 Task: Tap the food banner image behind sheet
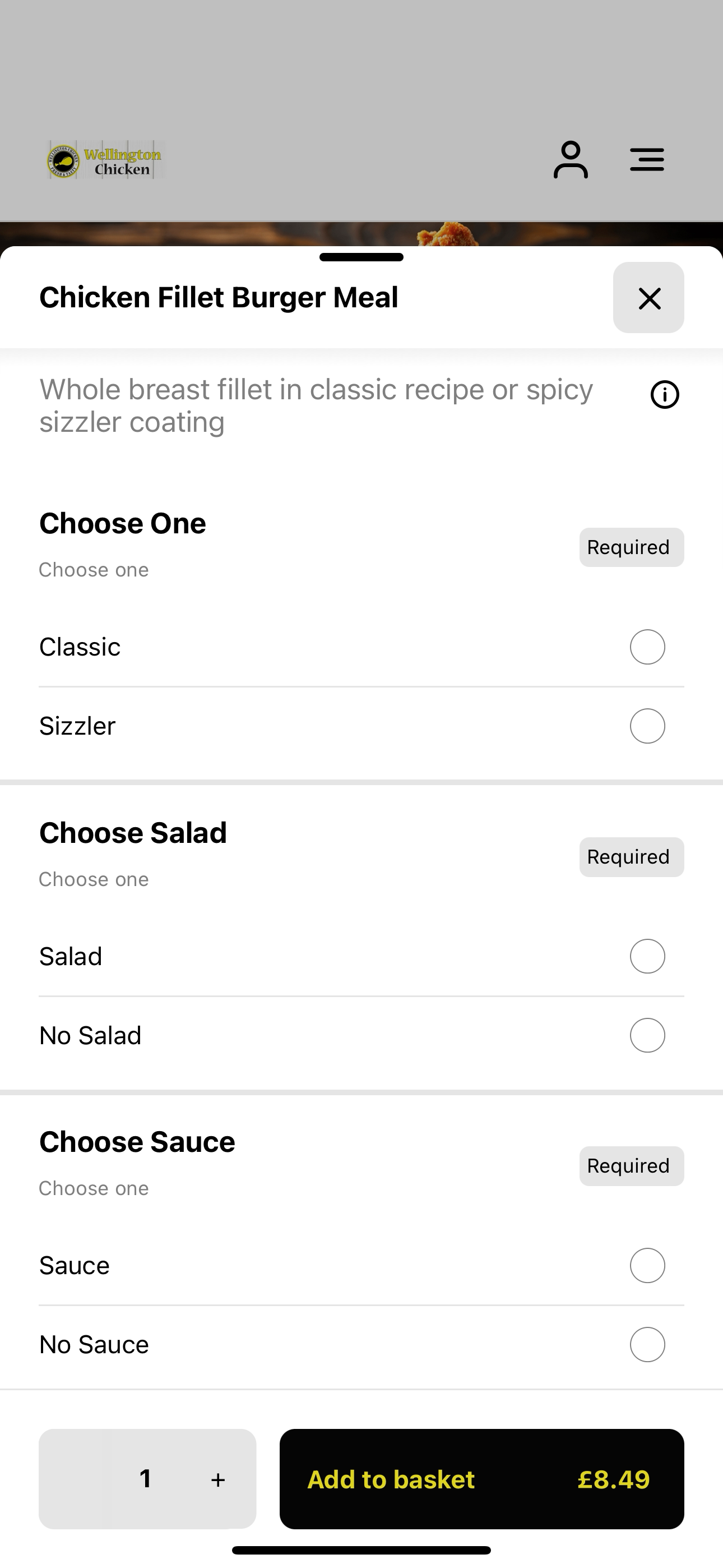(x=361, y=234)
